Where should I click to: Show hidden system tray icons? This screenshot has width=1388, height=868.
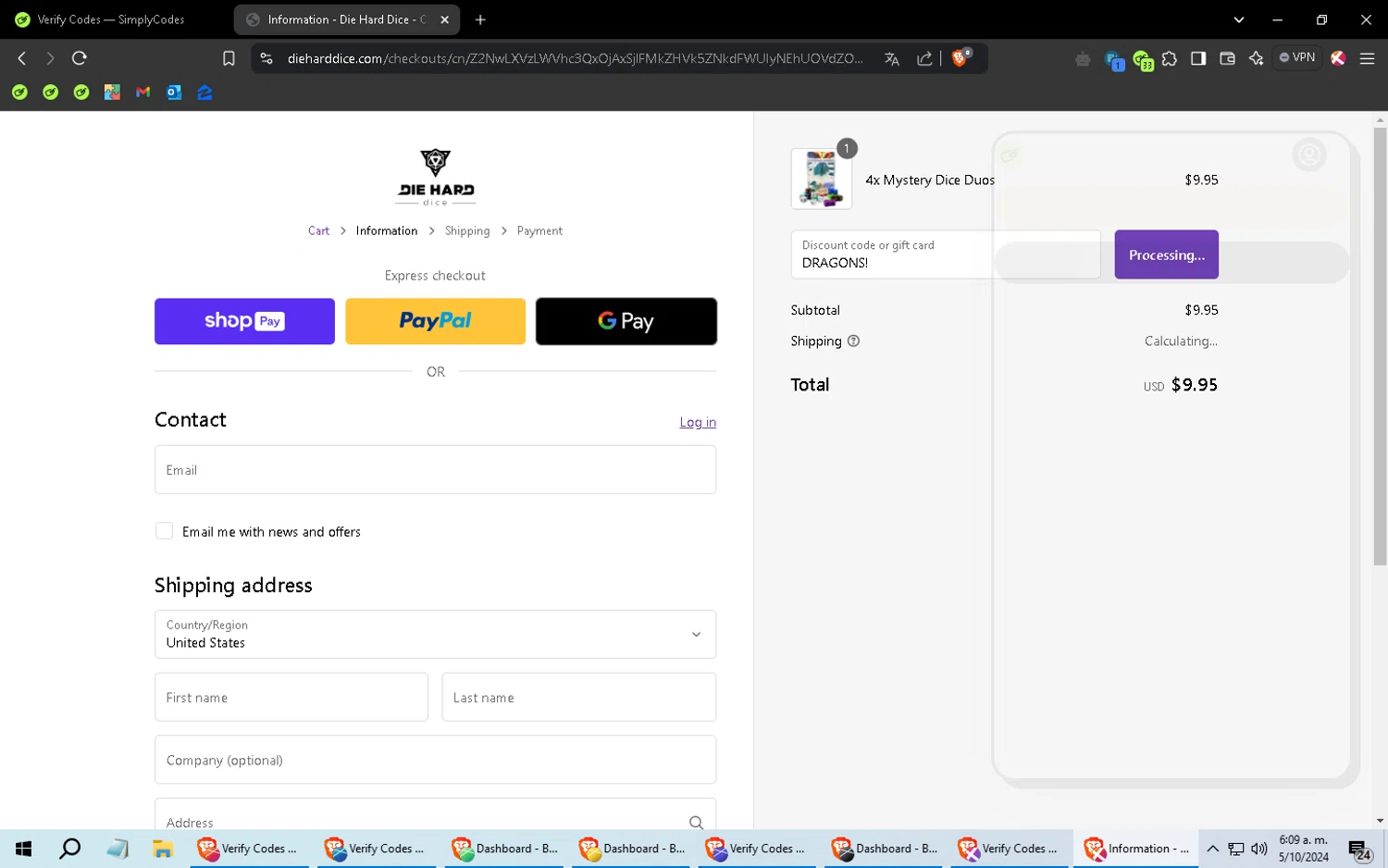click(x=1212, y=849)
